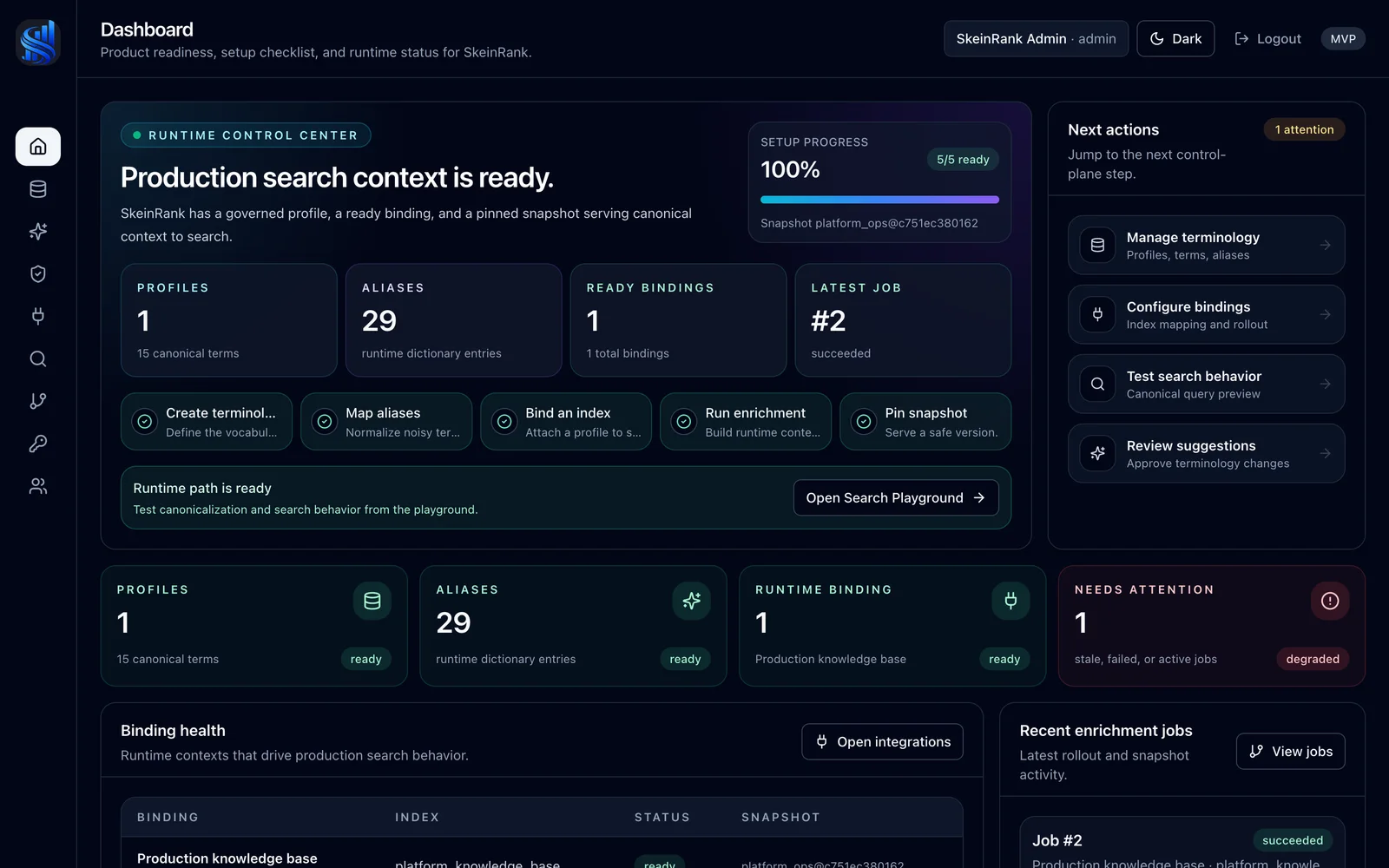
Task: Click the Runtime Control Center pill
Action: pyautogui.click(x=246, y=135)
